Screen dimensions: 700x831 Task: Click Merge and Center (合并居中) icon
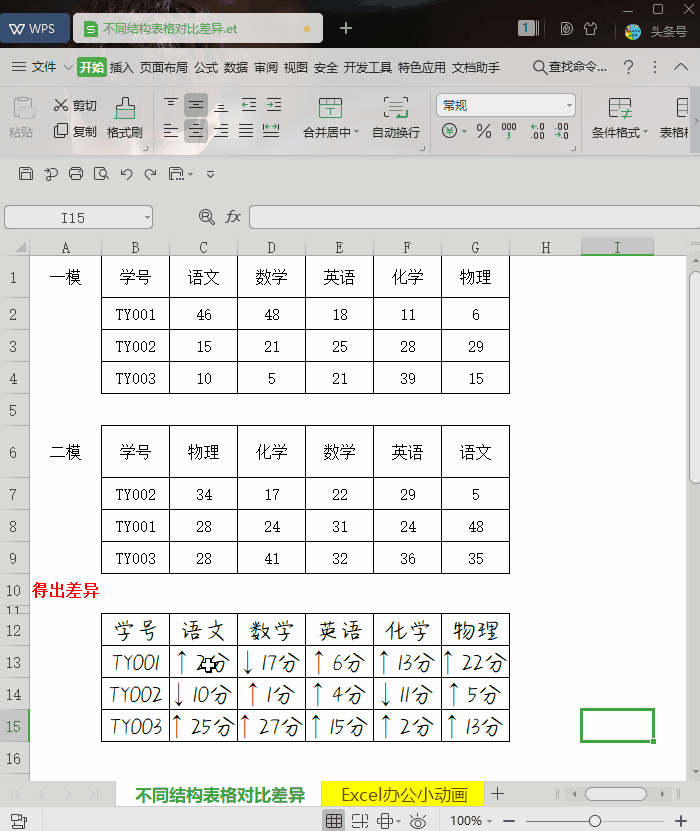330,108
